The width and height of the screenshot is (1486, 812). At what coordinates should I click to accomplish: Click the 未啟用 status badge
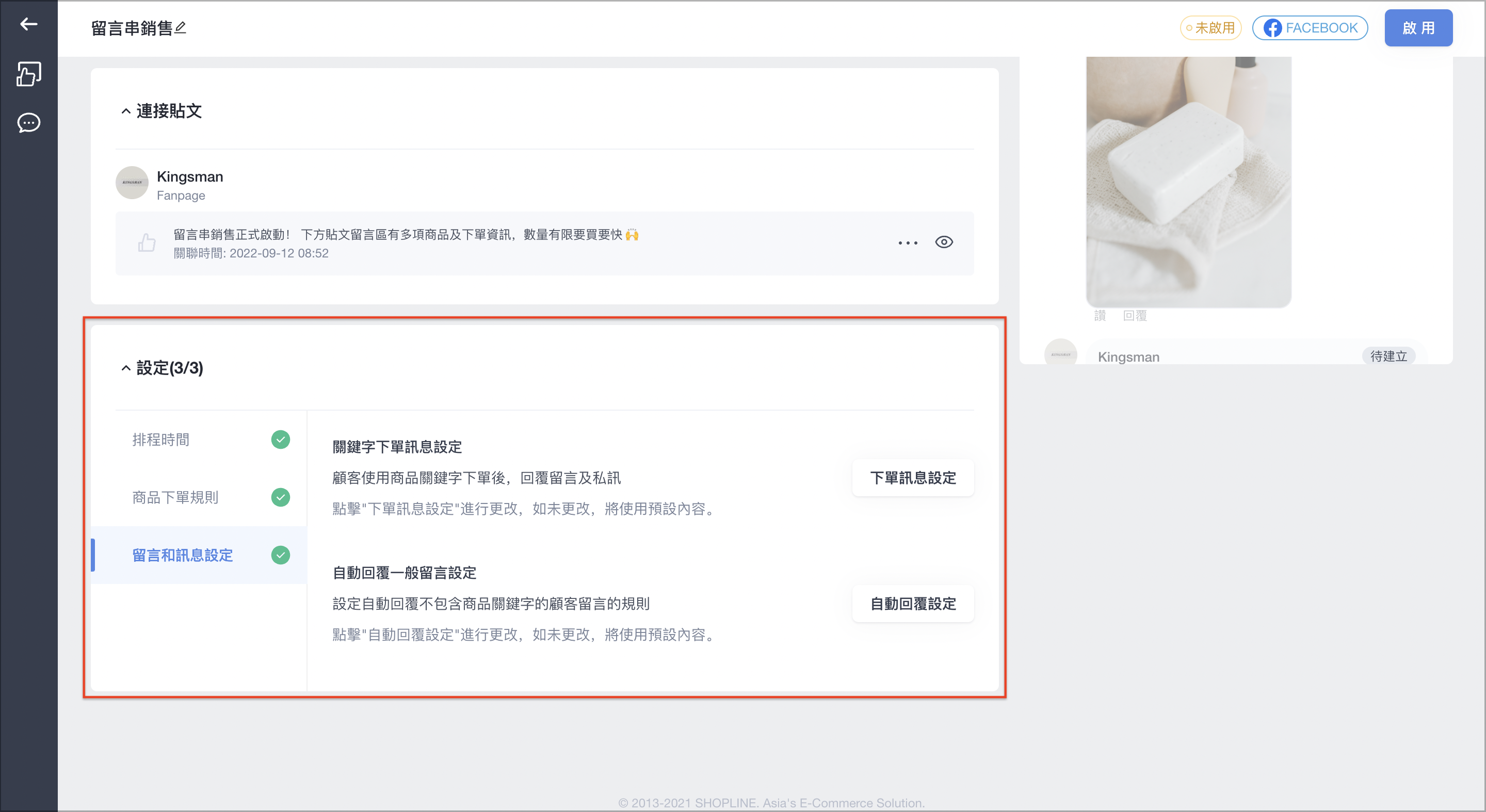(x=1210, y=28)
